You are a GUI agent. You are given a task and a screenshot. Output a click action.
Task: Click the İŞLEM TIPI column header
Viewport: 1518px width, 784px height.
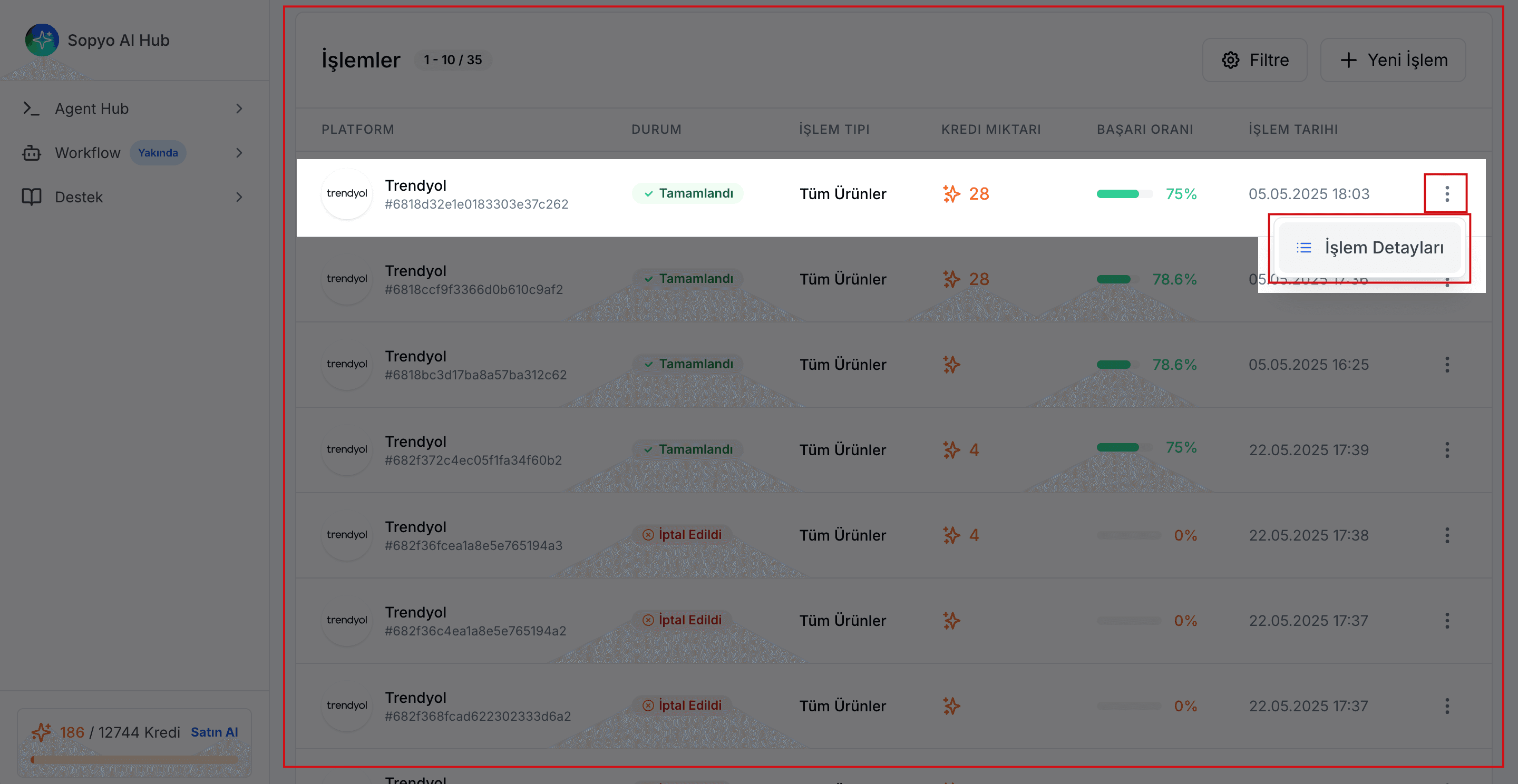coord(834,130)
